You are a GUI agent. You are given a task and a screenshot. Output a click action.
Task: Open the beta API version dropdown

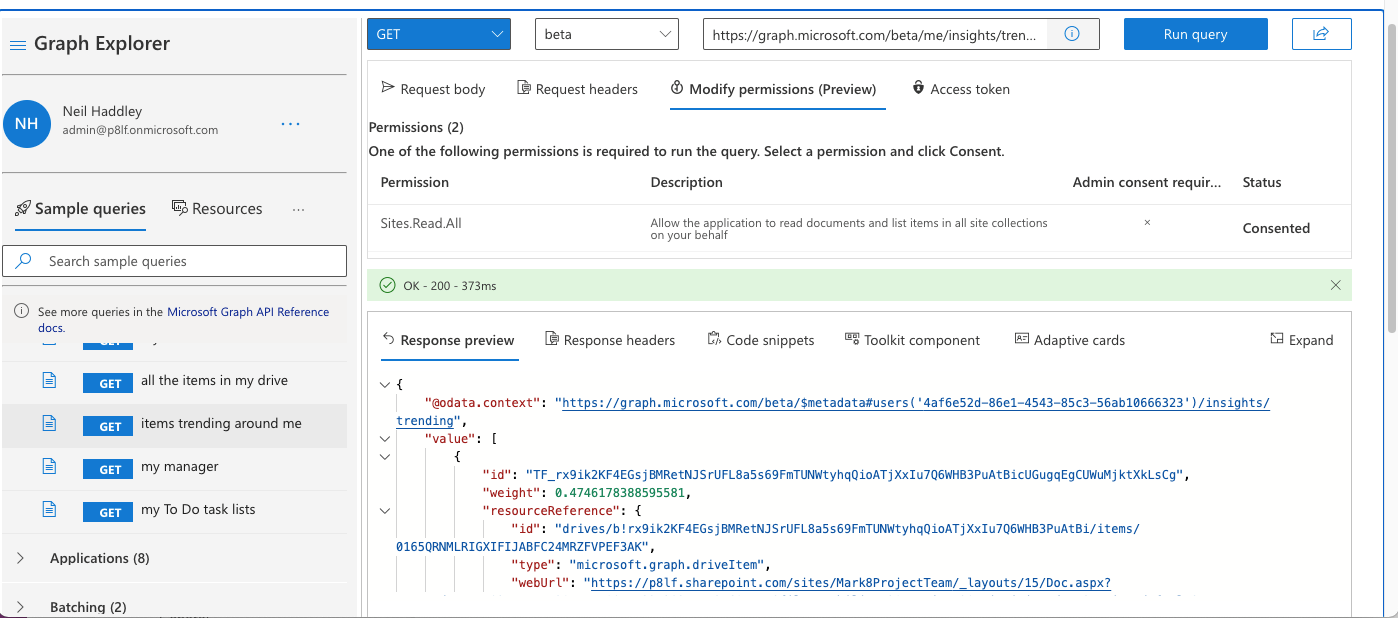(x=606, y=34)
